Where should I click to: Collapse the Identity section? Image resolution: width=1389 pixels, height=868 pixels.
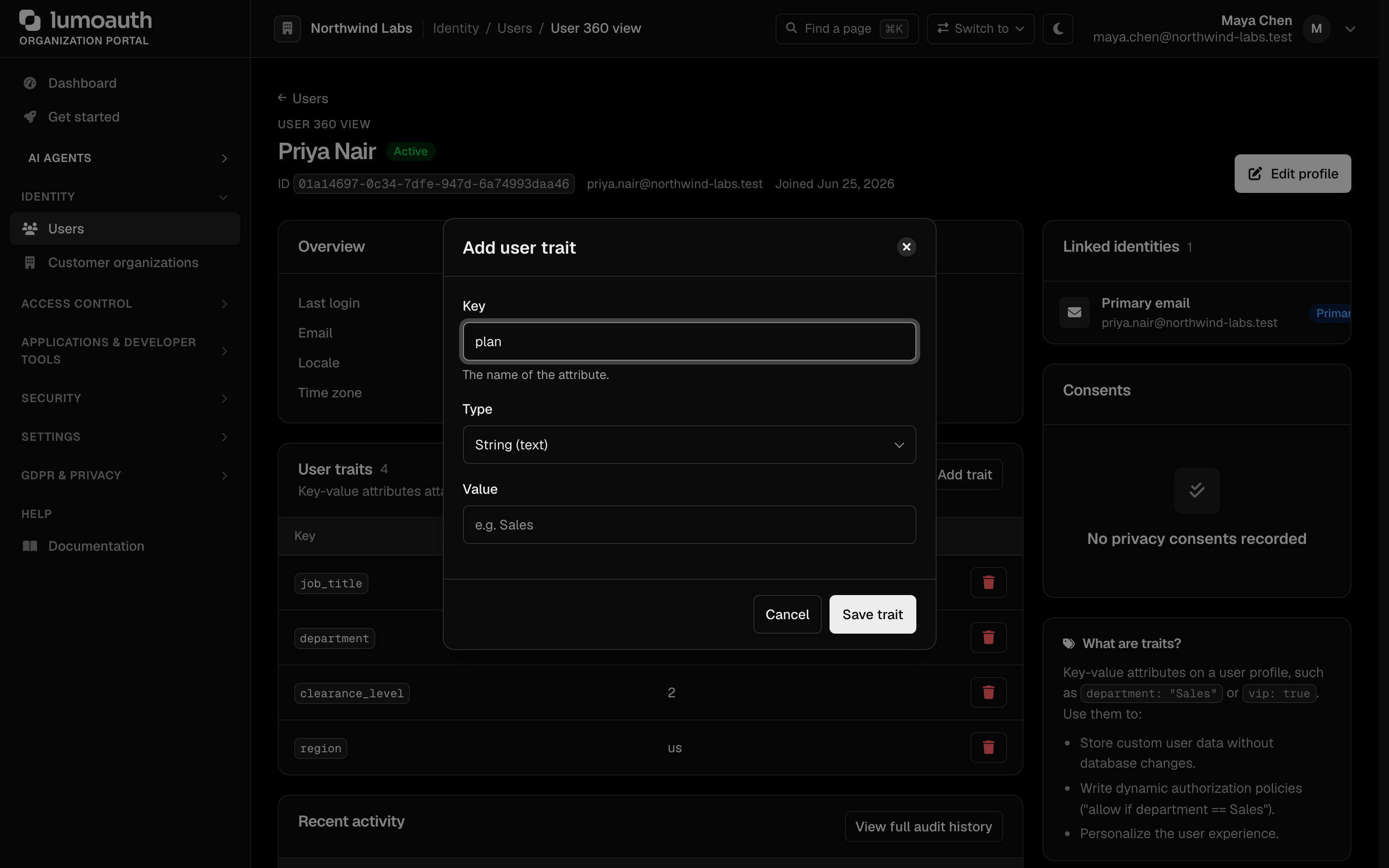[124, 197]
